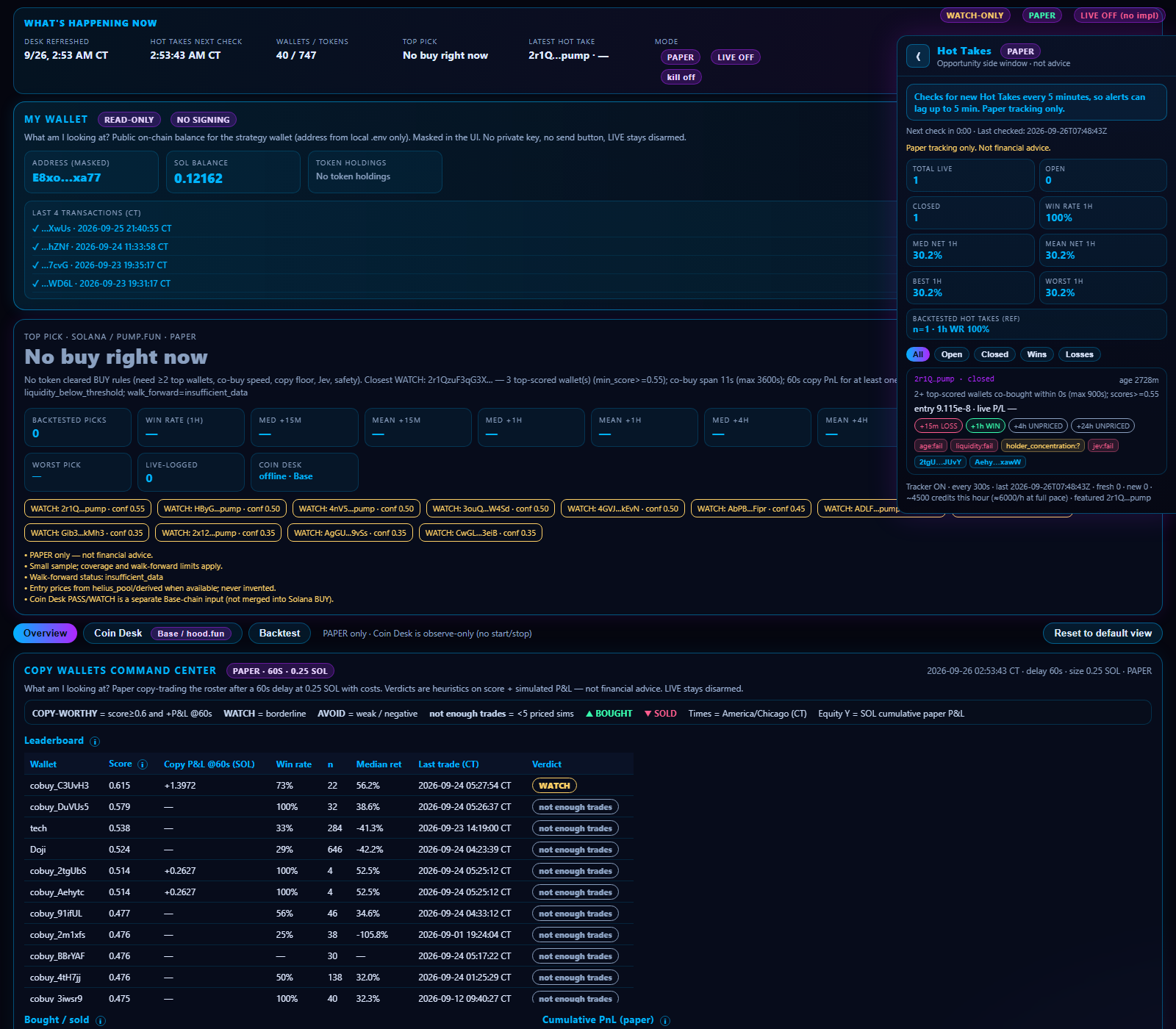Filter Hot Takes by Losses
The height and width of the screenshot is (1029, 1176).
[x=1080, y=354]
